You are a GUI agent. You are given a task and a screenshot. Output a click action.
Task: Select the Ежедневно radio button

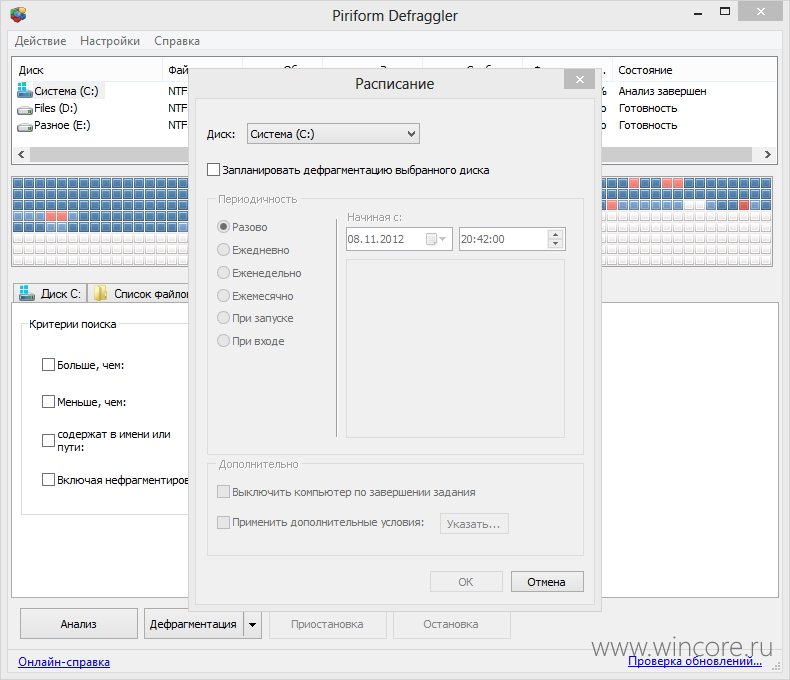[223, 250]
